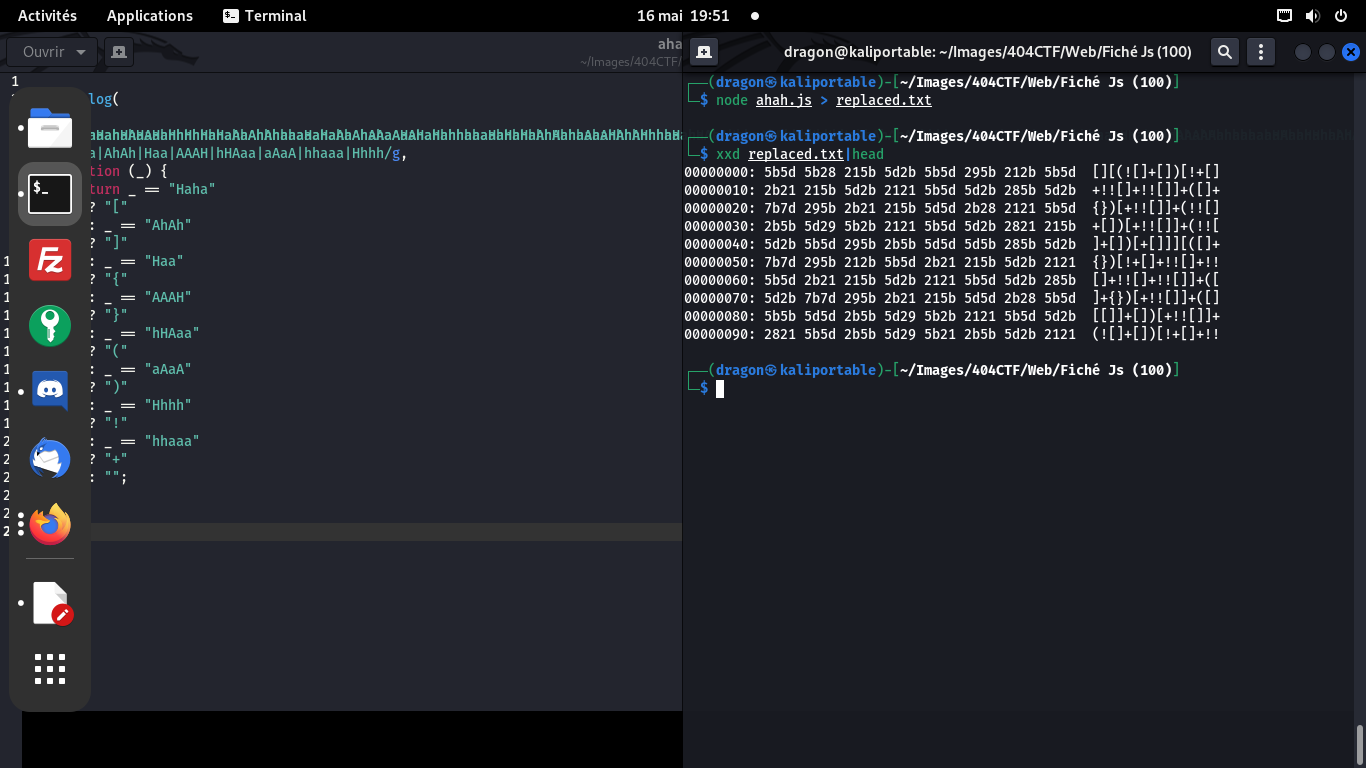Open the Applications menu

[150, 16]
